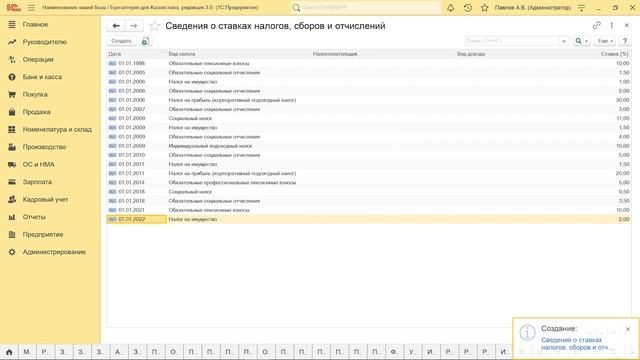640x360 pixels.
Task: Click the rate cell 11,00
Action: pos(622,118)
